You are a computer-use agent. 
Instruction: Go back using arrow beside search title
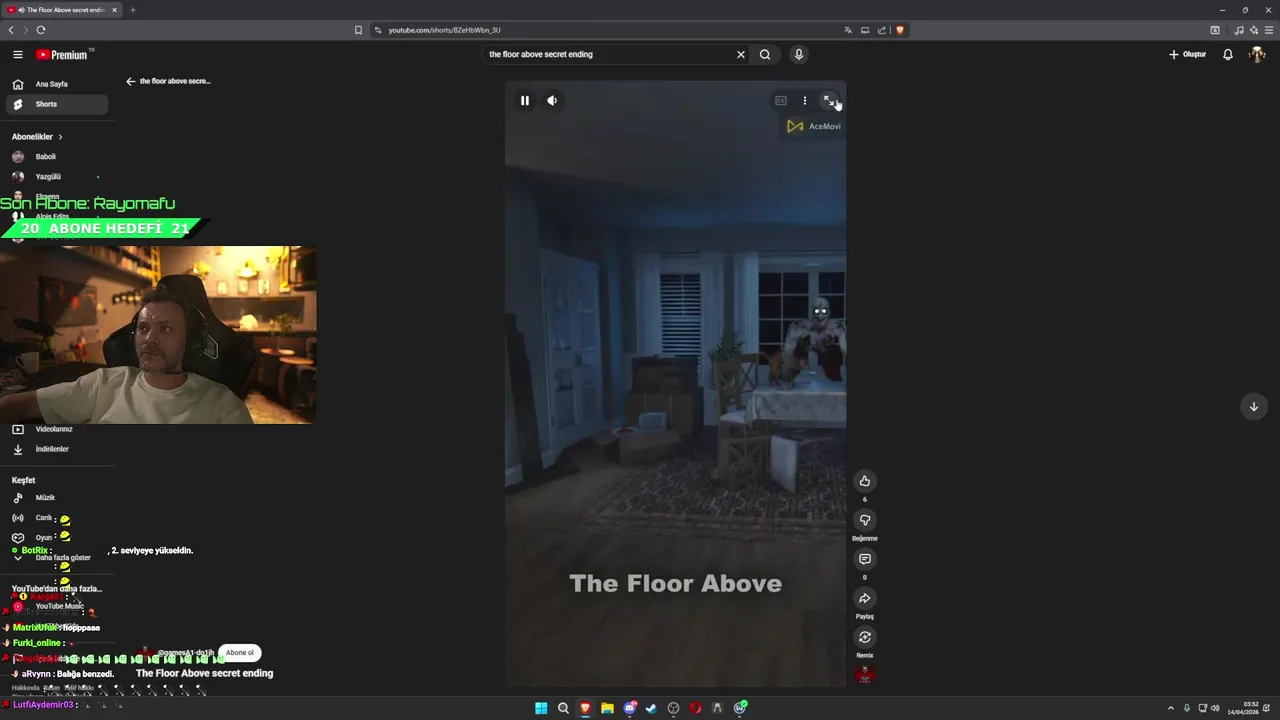click(130, 81)
